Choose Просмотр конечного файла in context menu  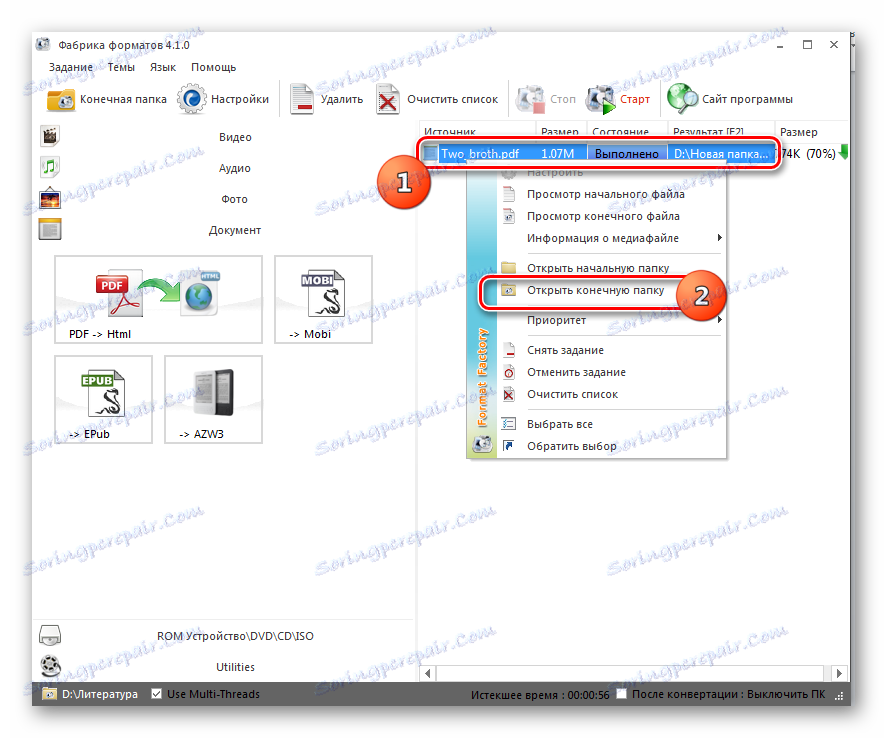(603, 217)
